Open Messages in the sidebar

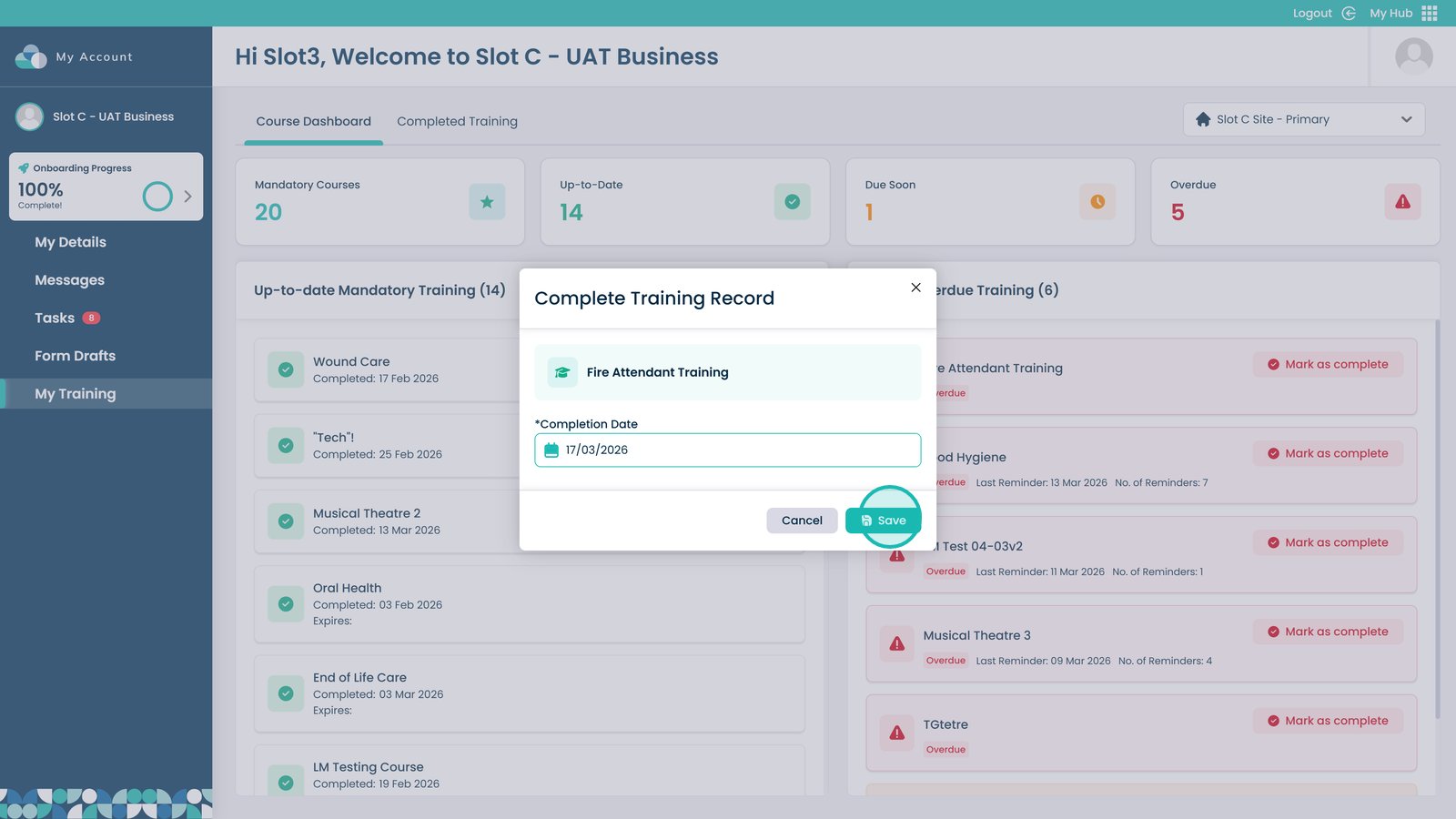[x=69, y=280]
